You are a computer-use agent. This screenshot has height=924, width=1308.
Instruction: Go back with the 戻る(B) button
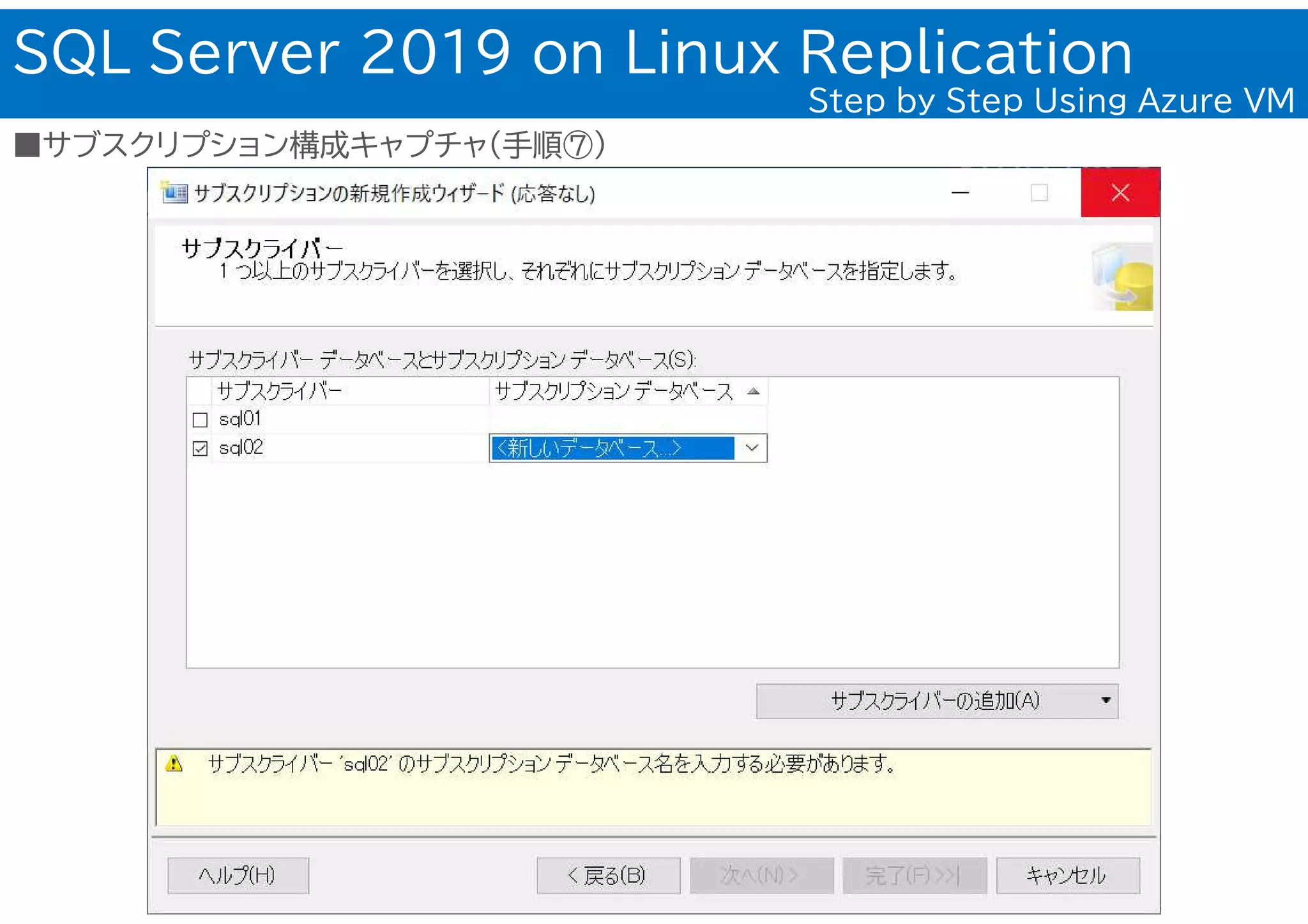point(608,875)
